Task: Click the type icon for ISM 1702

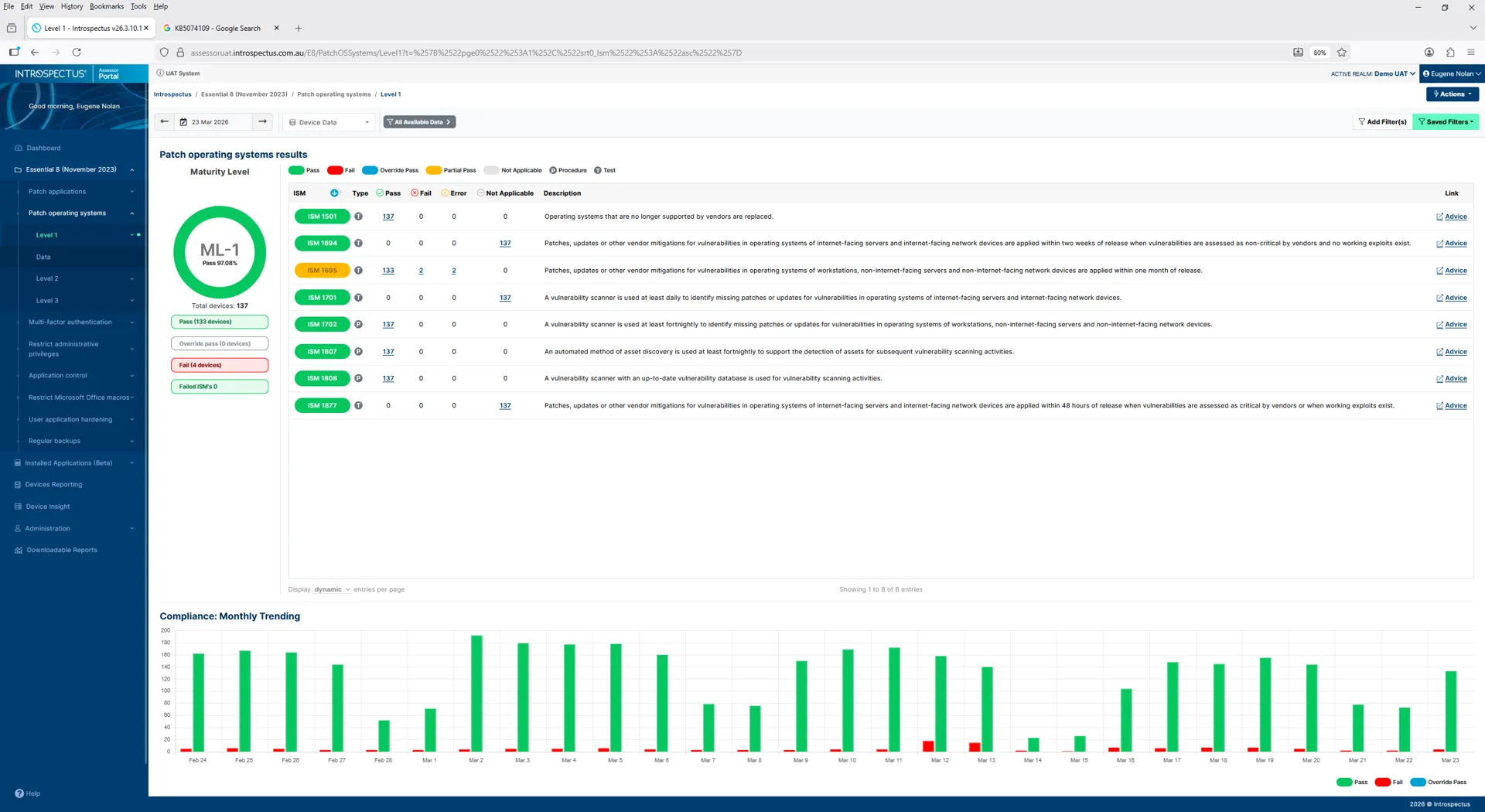Action: (x=358, y=325)
